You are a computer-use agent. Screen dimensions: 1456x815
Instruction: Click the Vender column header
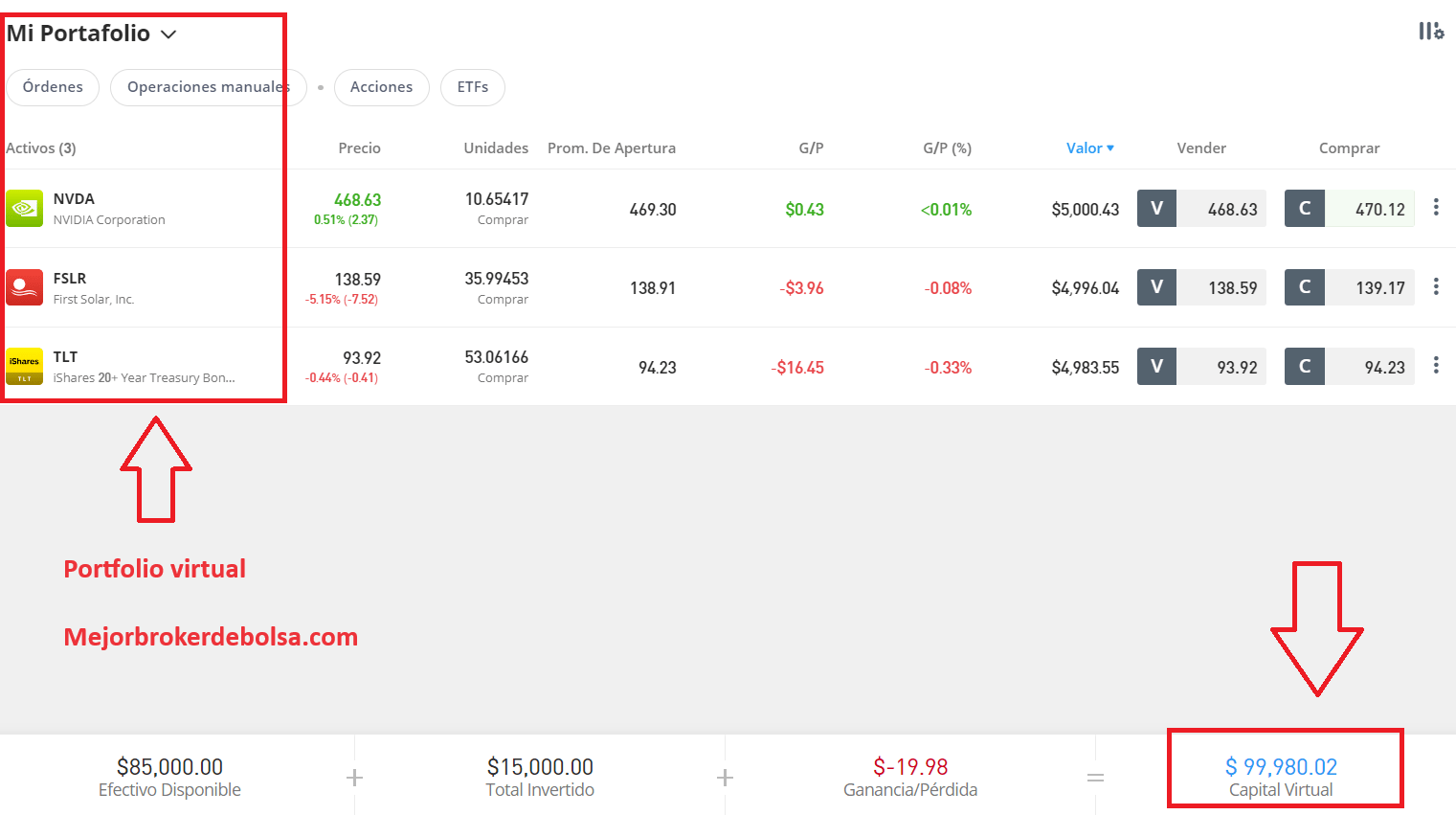[1201, 147]
